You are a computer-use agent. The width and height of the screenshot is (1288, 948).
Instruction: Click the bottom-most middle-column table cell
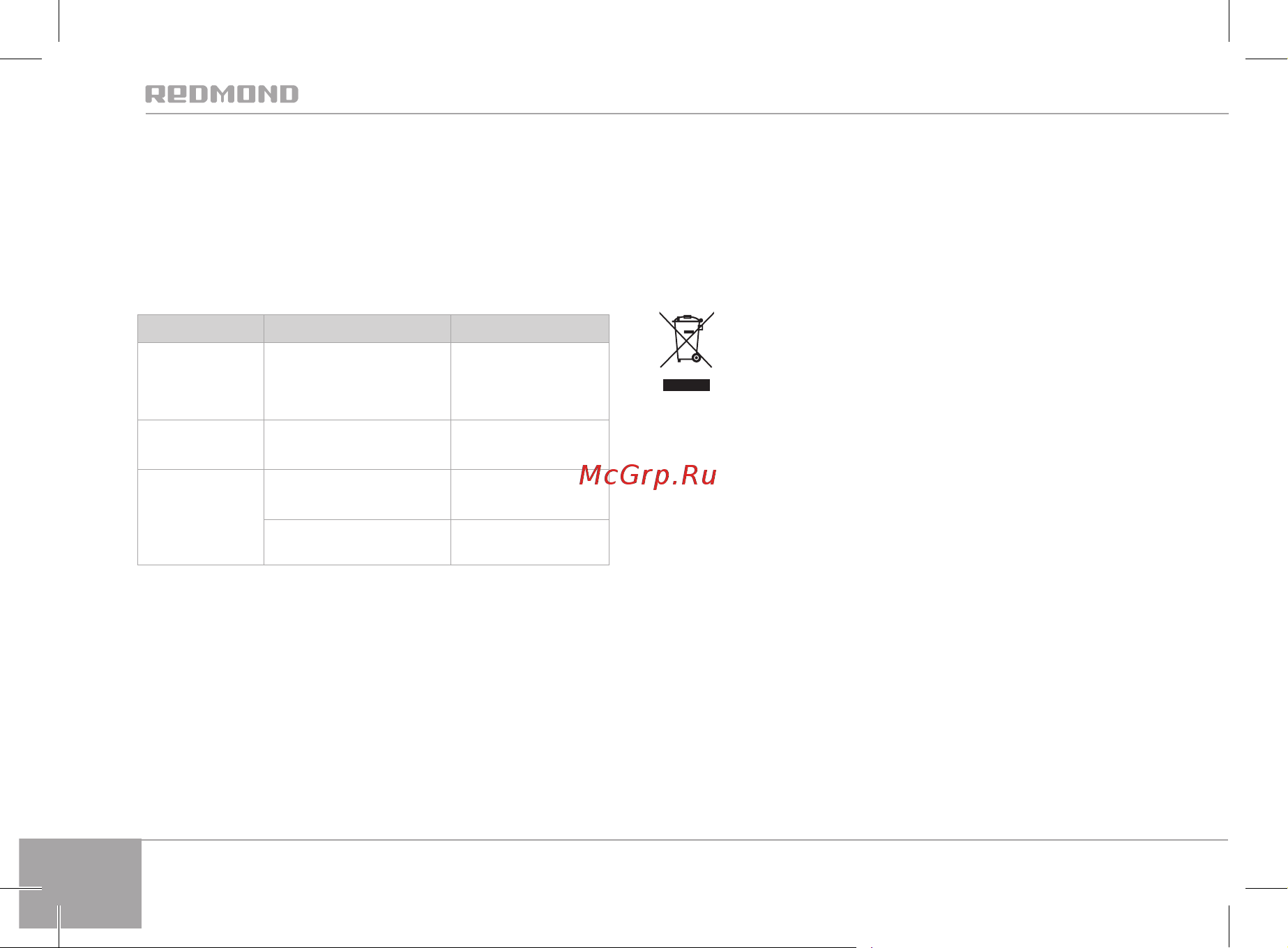click(357, 542)
